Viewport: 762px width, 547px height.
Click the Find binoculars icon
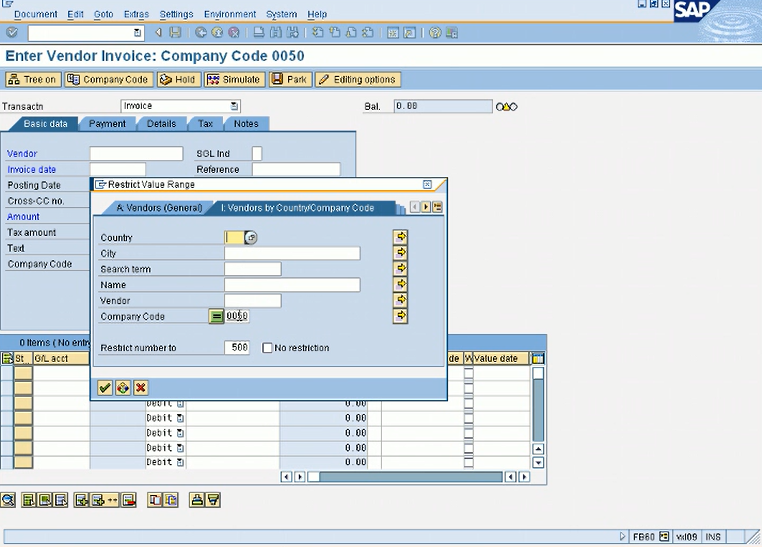(276, 33)
